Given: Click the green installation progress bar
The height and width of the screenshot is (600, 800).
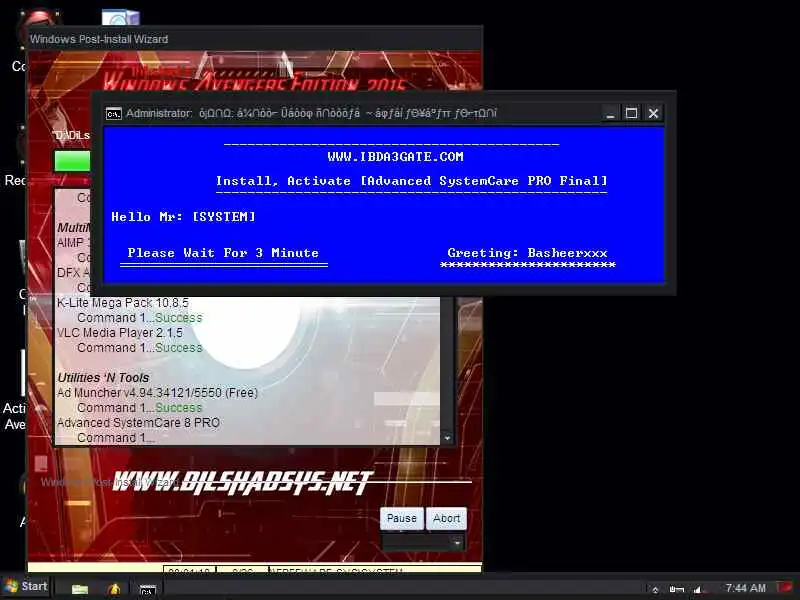Looking at the screenshot, I should (72, 161).
